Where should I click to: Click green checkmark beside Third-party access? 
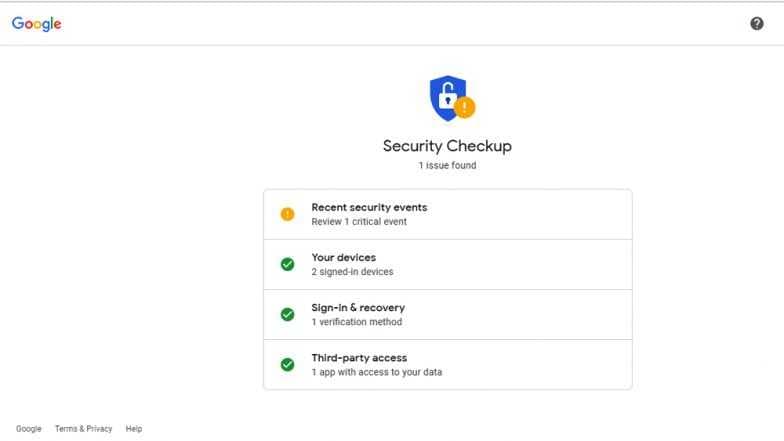tap(288, 364)
